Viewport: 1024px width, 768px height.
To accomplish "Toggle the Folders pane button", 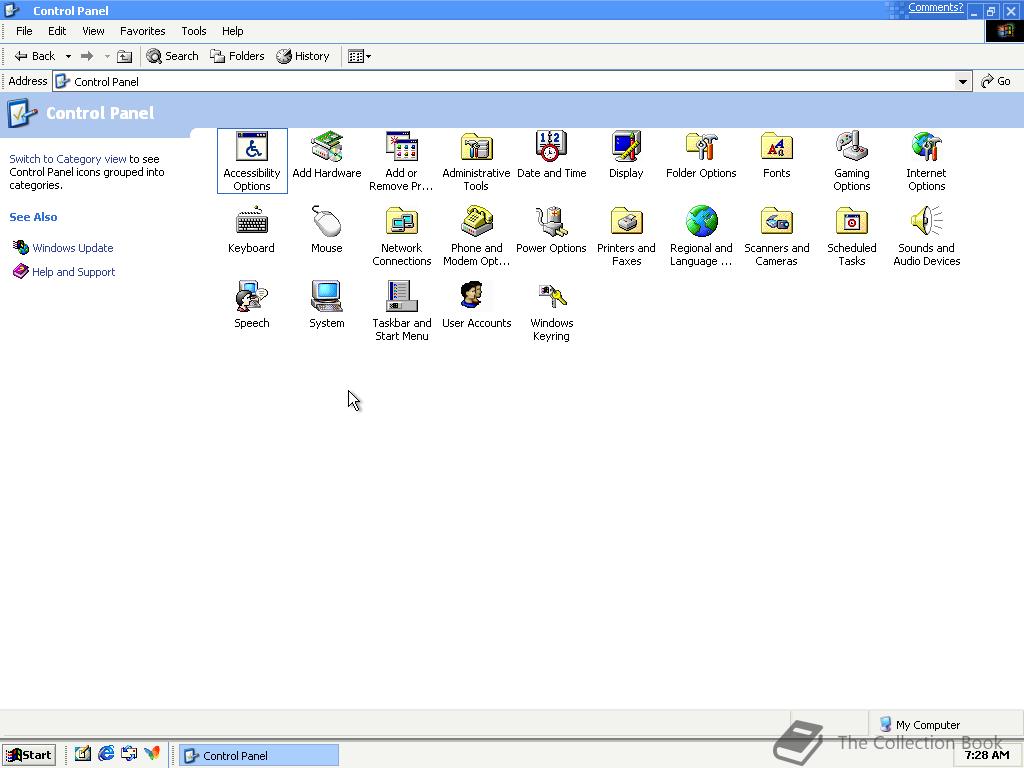I will point(237,56).
